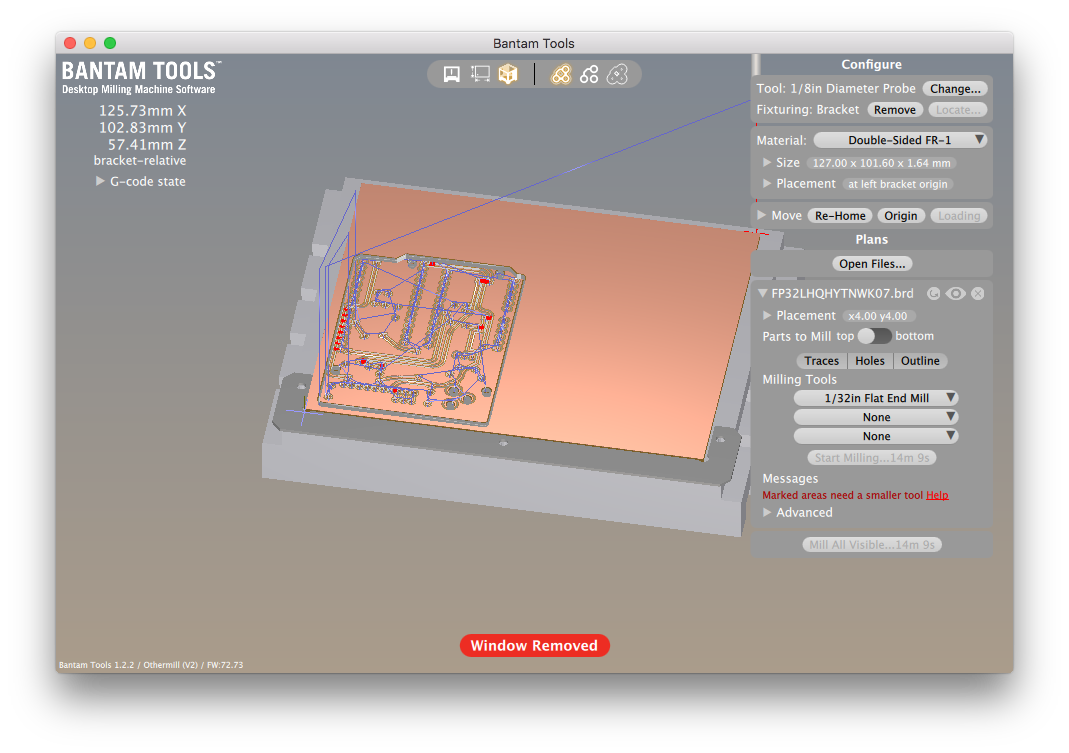Activate the 3D cube perspective view icon
Screen dimensions: 1069x753
pos(508,74)
